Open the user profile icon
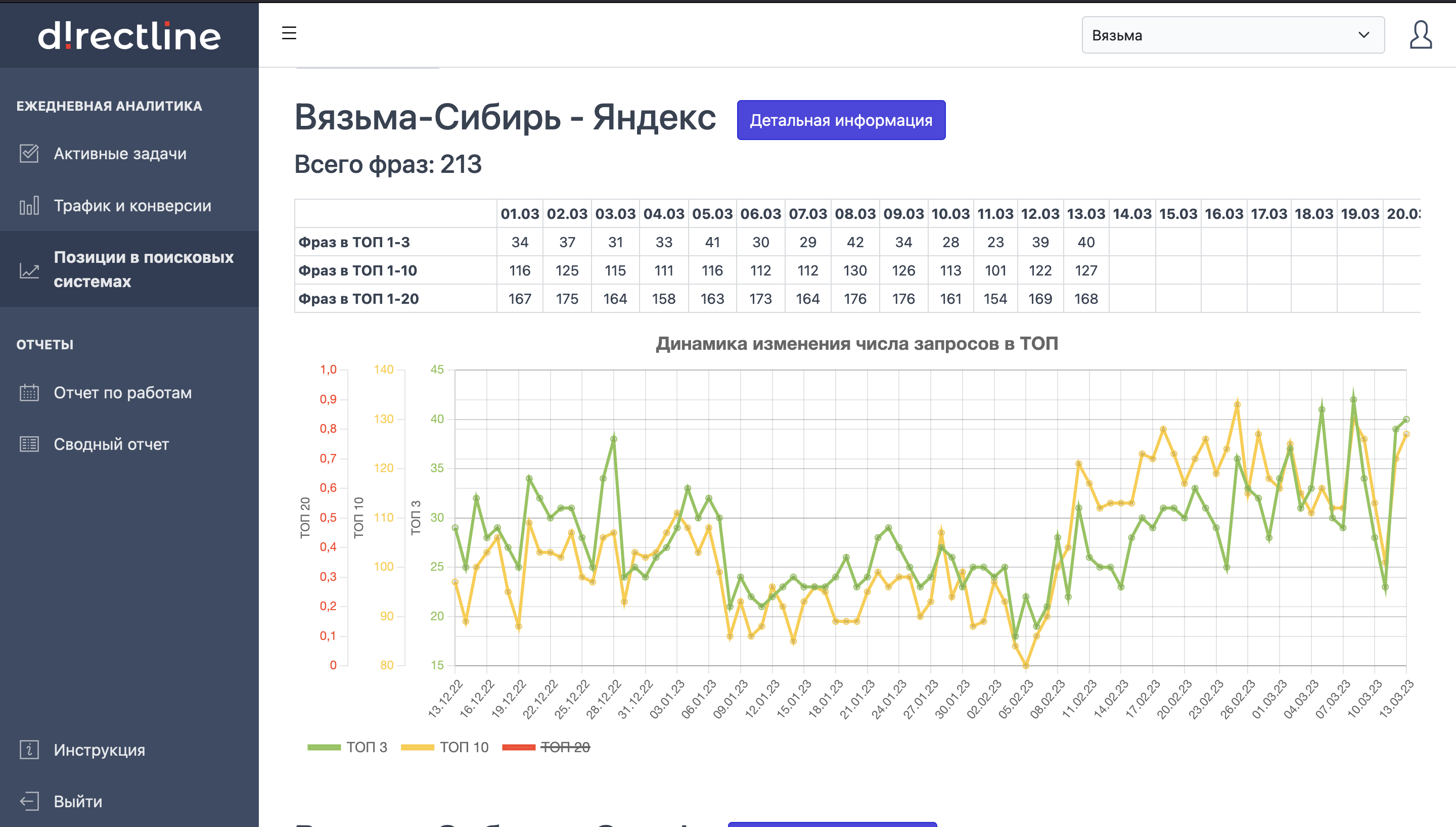 1420,35
